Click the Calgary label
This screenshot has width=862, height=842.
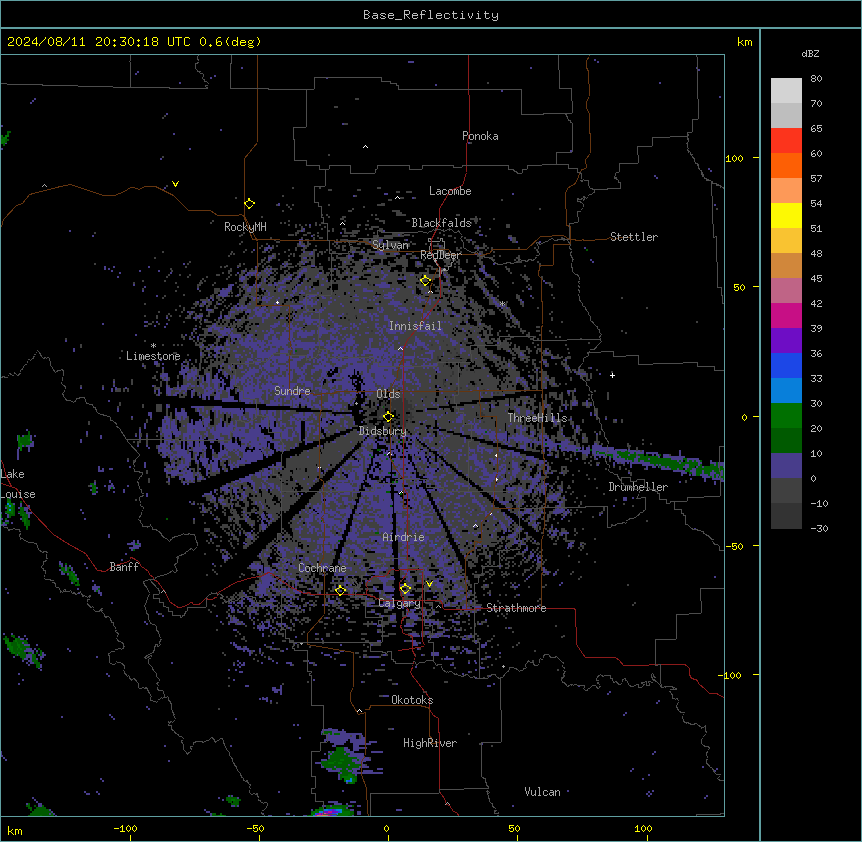click(x=399, y=603)
